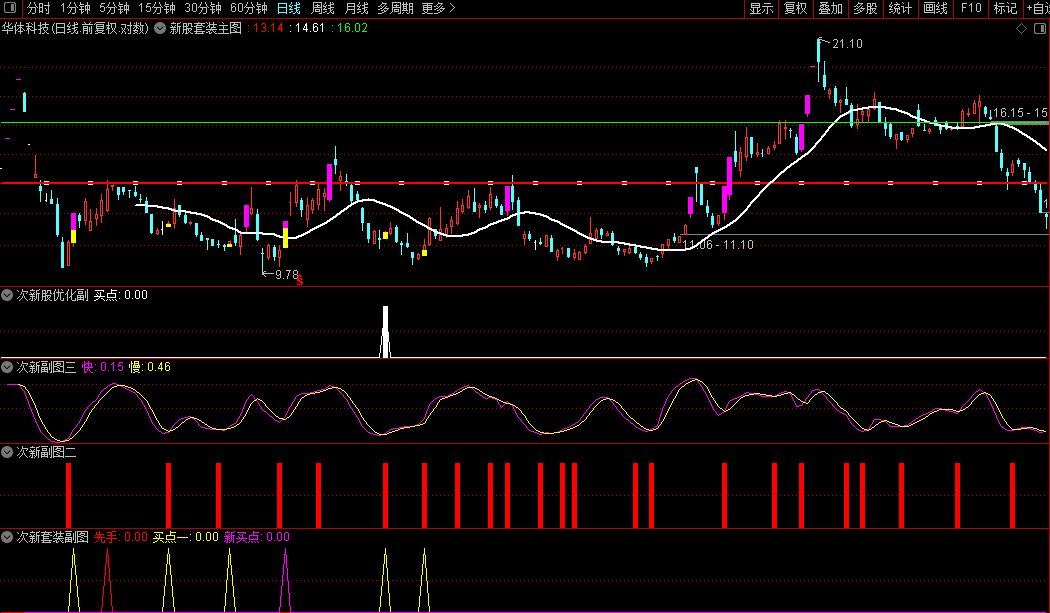Open the 更多 periods dropdown
This screenshot has height=613, width=1050.
point(439,8)
